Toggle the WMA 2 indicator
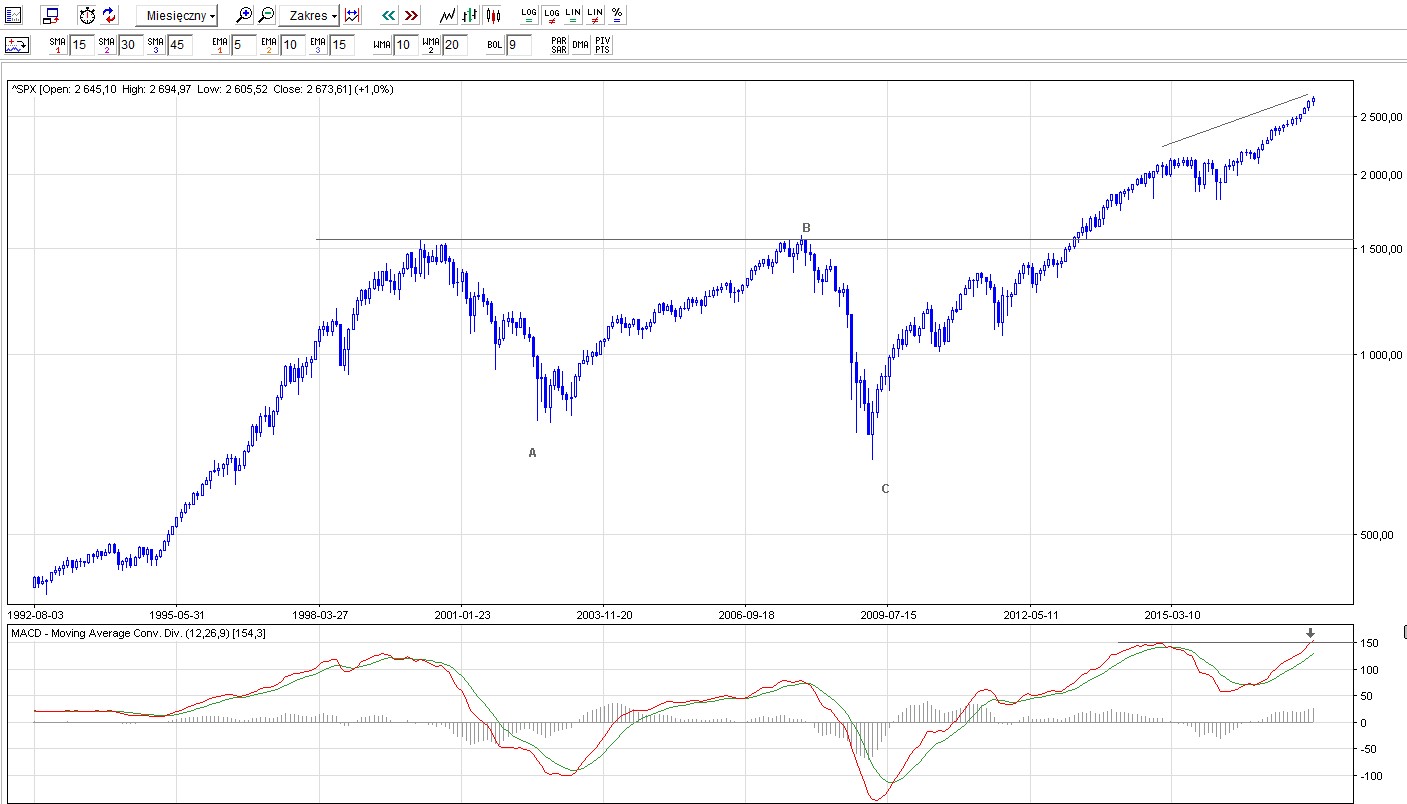Image resolution: width=1407 pixels, height=804 pixels. (431, 45)
